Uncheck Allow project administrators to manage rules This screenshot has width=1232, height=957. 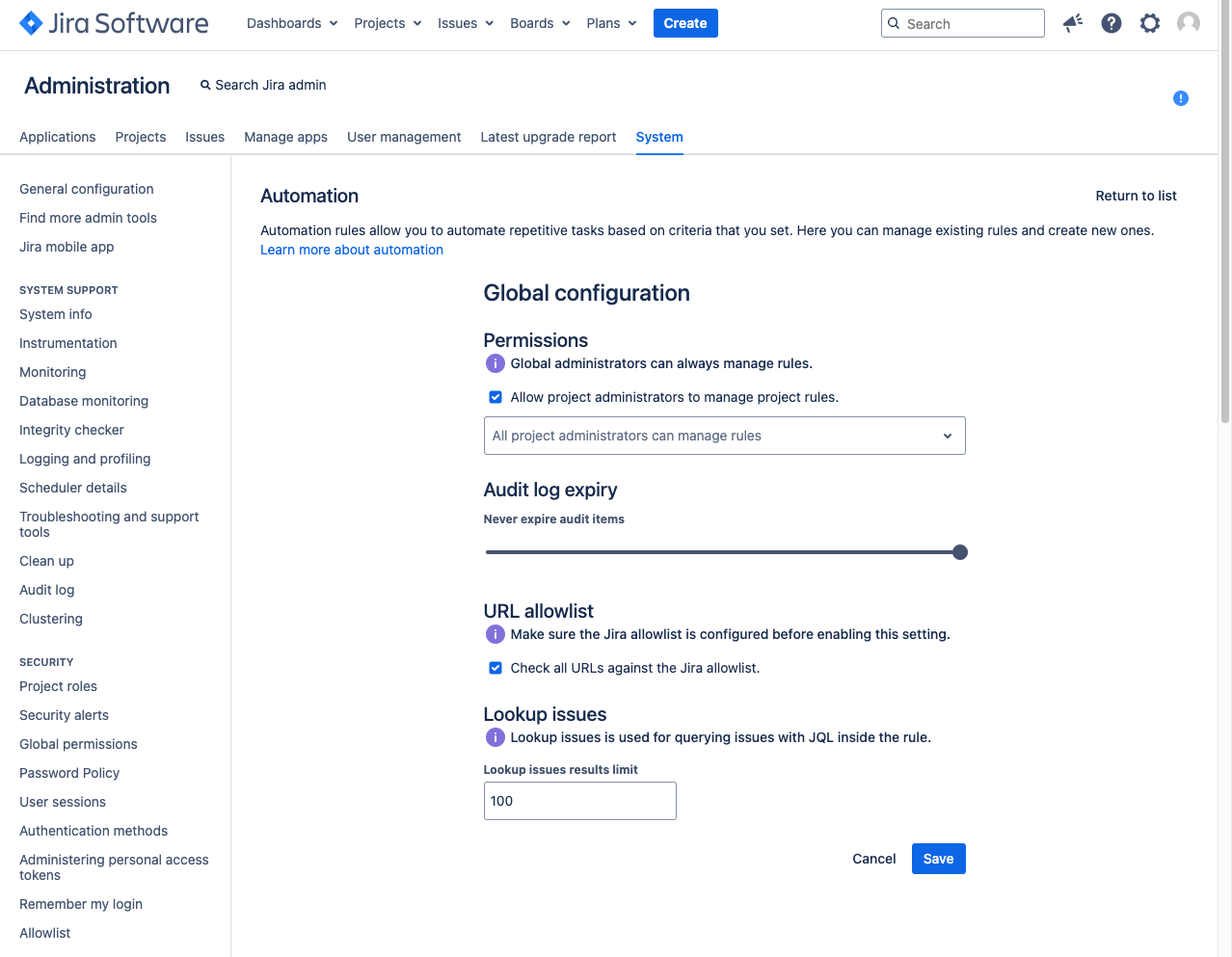coord(495,397)
